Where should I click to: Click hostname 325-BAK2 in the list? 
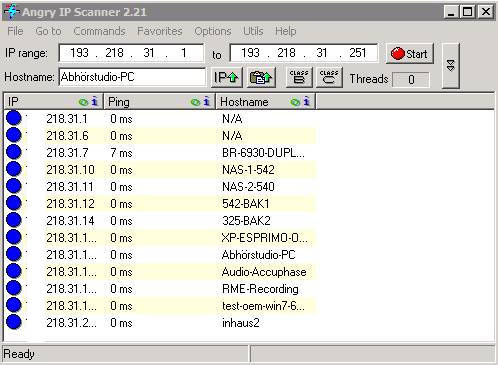pos(246,221)
